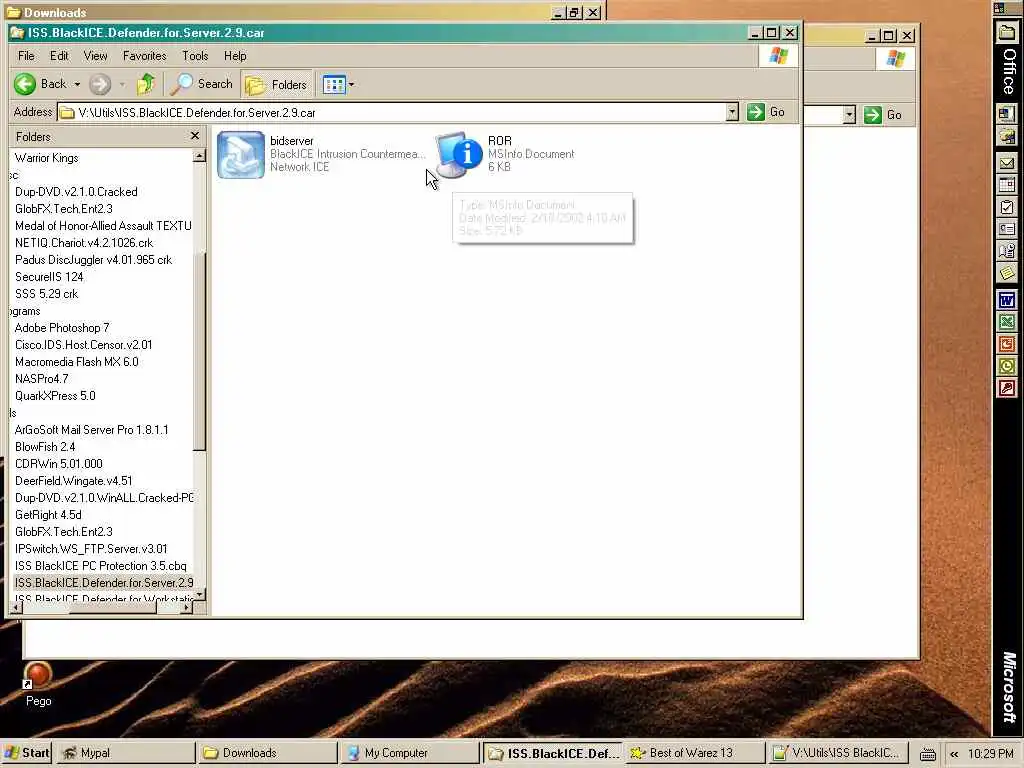Click the folder tree scroll-down arrow
Image resolution: width=1024 pixels, height=768 pixels.
click(199, 594)
